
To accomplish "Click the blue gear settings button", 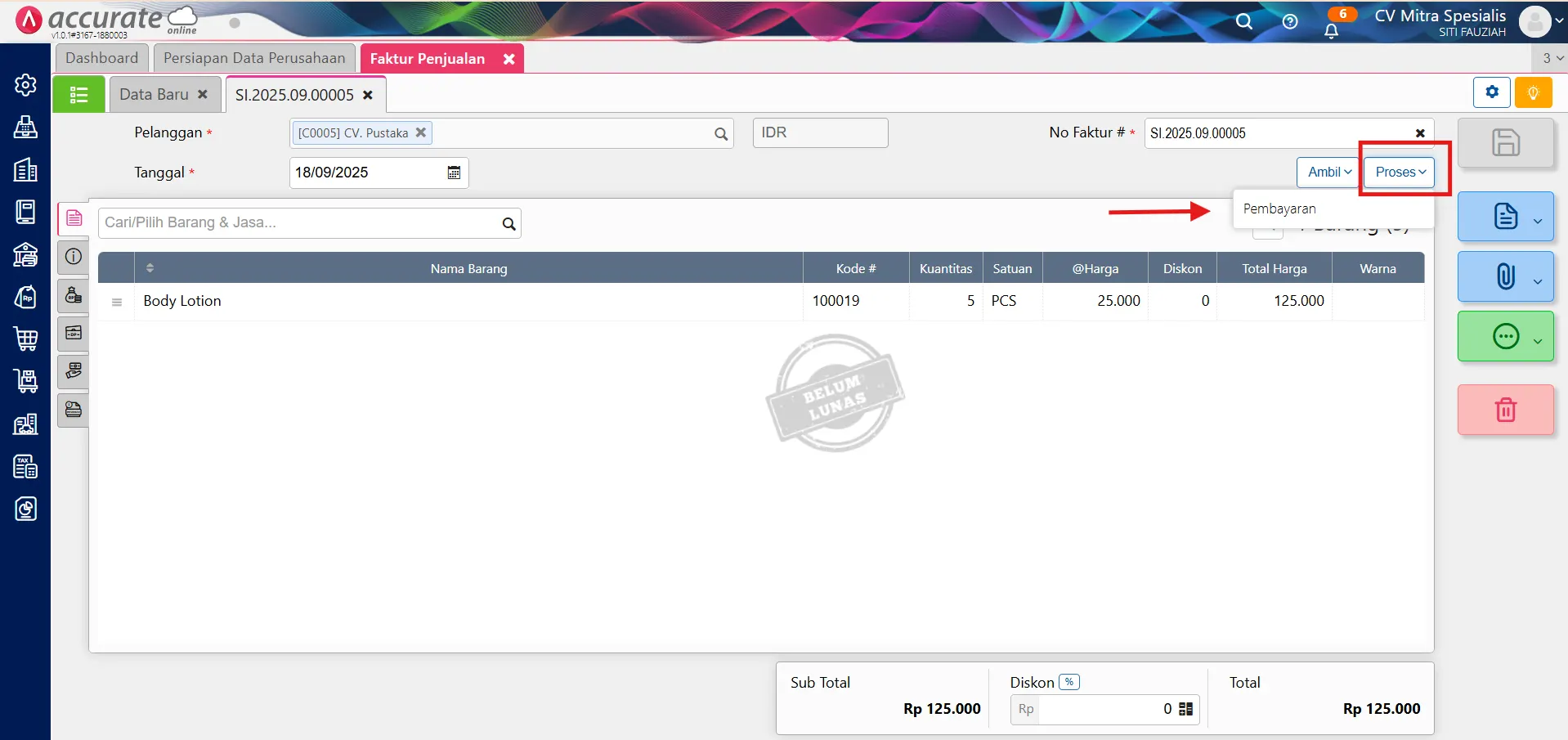I will click(1491, 92).
